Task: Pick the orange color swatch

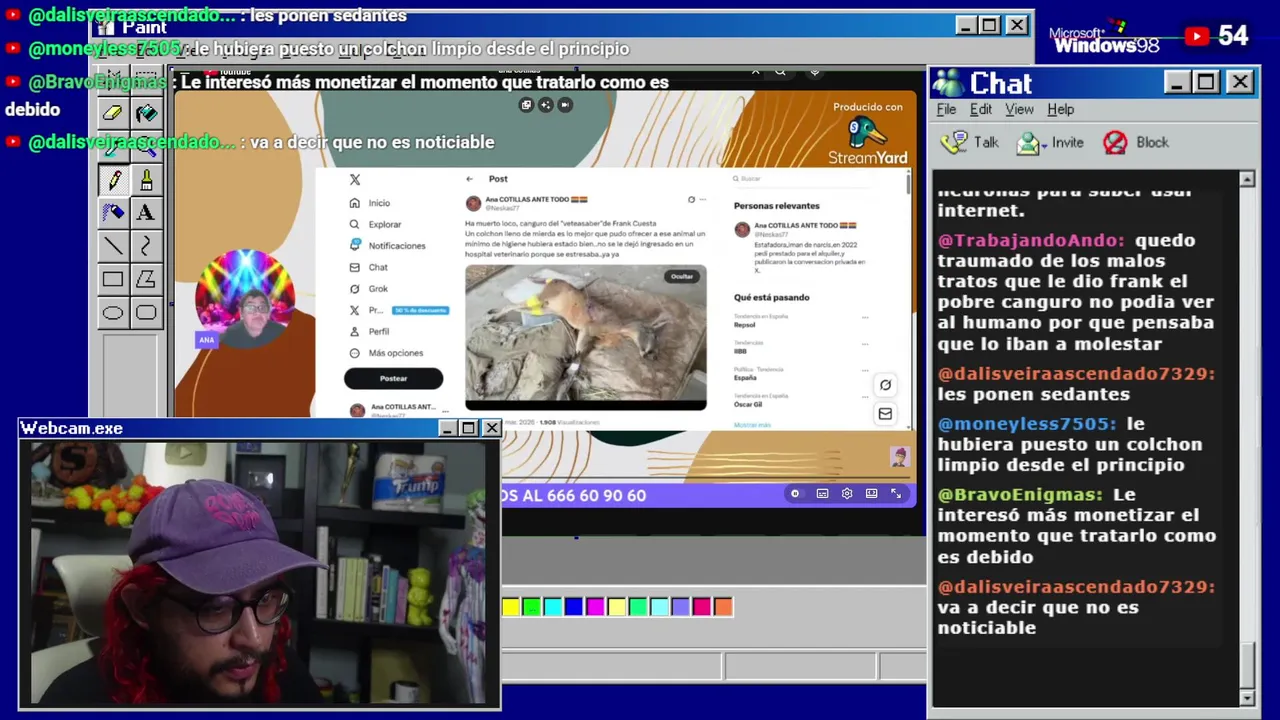Action: click(723, 607)
